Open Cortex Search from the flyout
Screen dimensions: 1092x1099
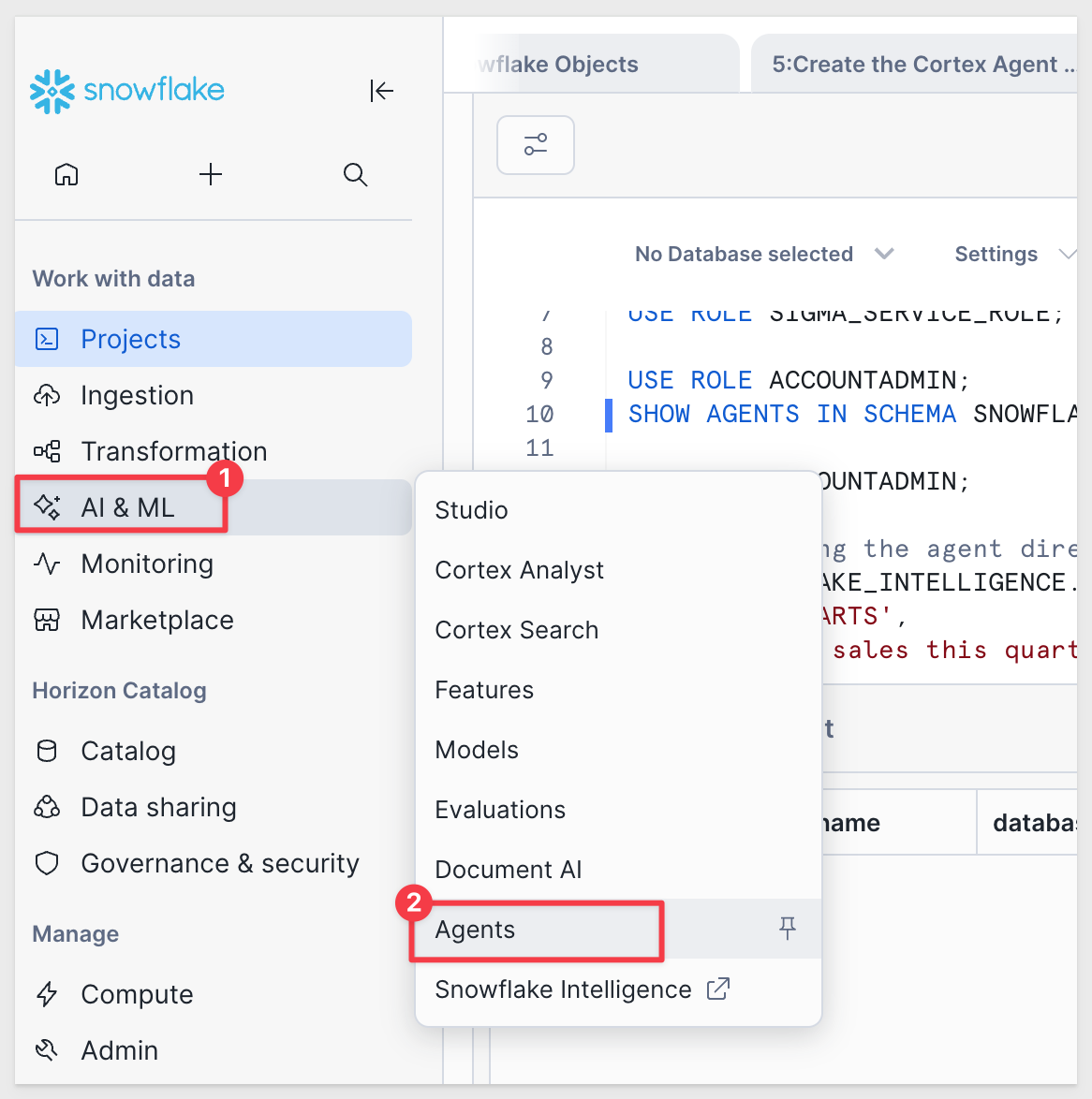coord(516,630)
